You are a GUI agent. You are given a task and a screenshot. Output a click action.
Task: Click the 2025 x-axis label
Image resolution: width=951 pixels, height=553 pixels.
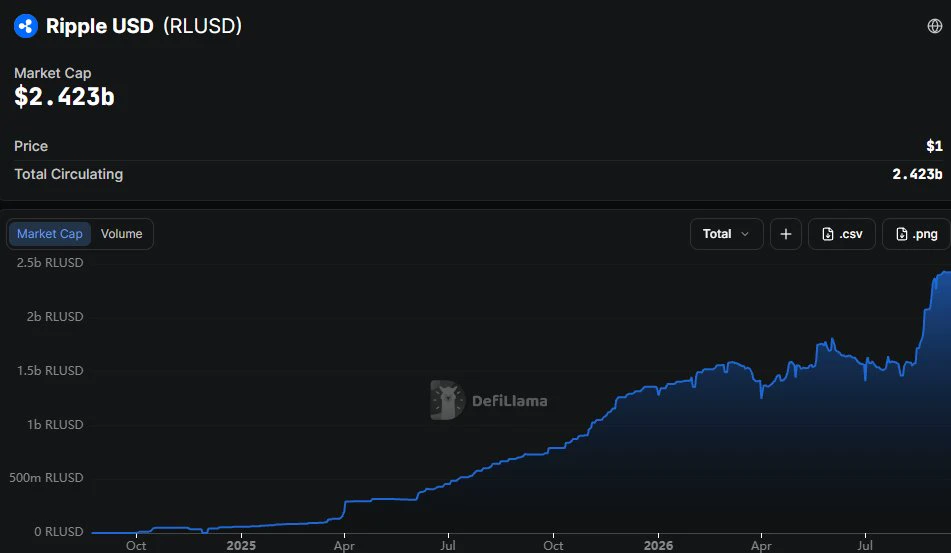pyautogui.click(x=241, y=546)
